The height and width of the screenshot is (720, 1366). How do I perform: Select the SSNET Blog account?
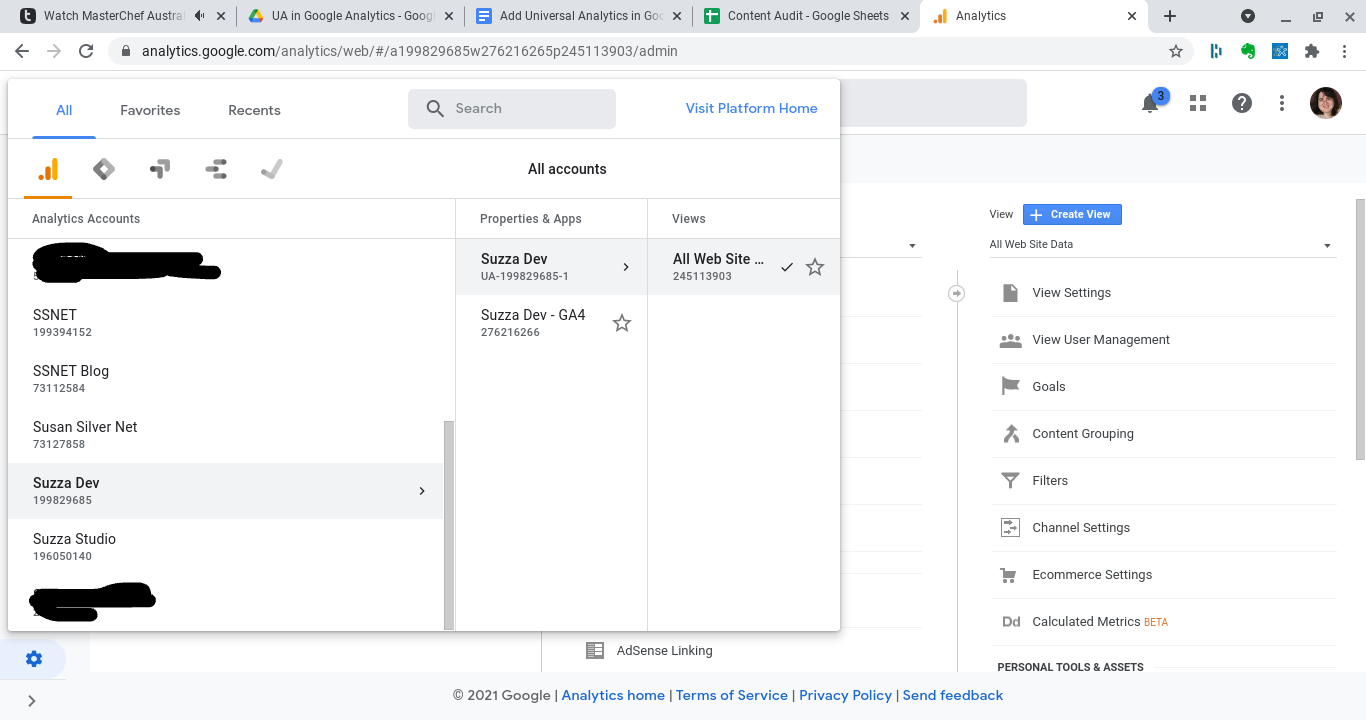(226, 379)
